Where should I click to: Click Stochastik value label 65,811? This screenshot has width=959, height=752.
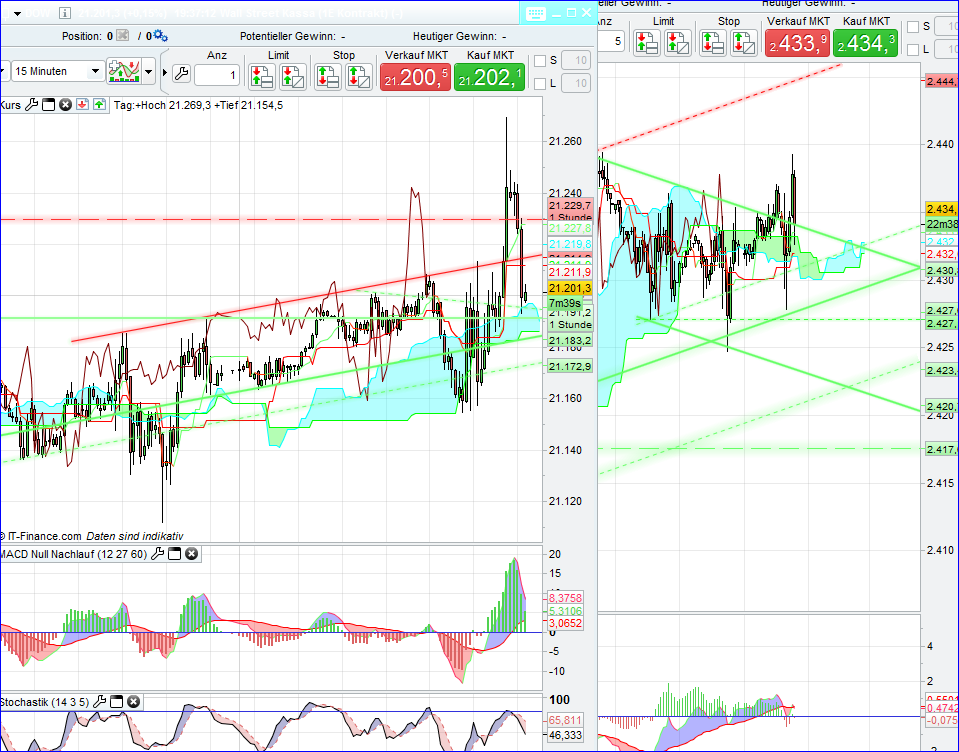565,720
